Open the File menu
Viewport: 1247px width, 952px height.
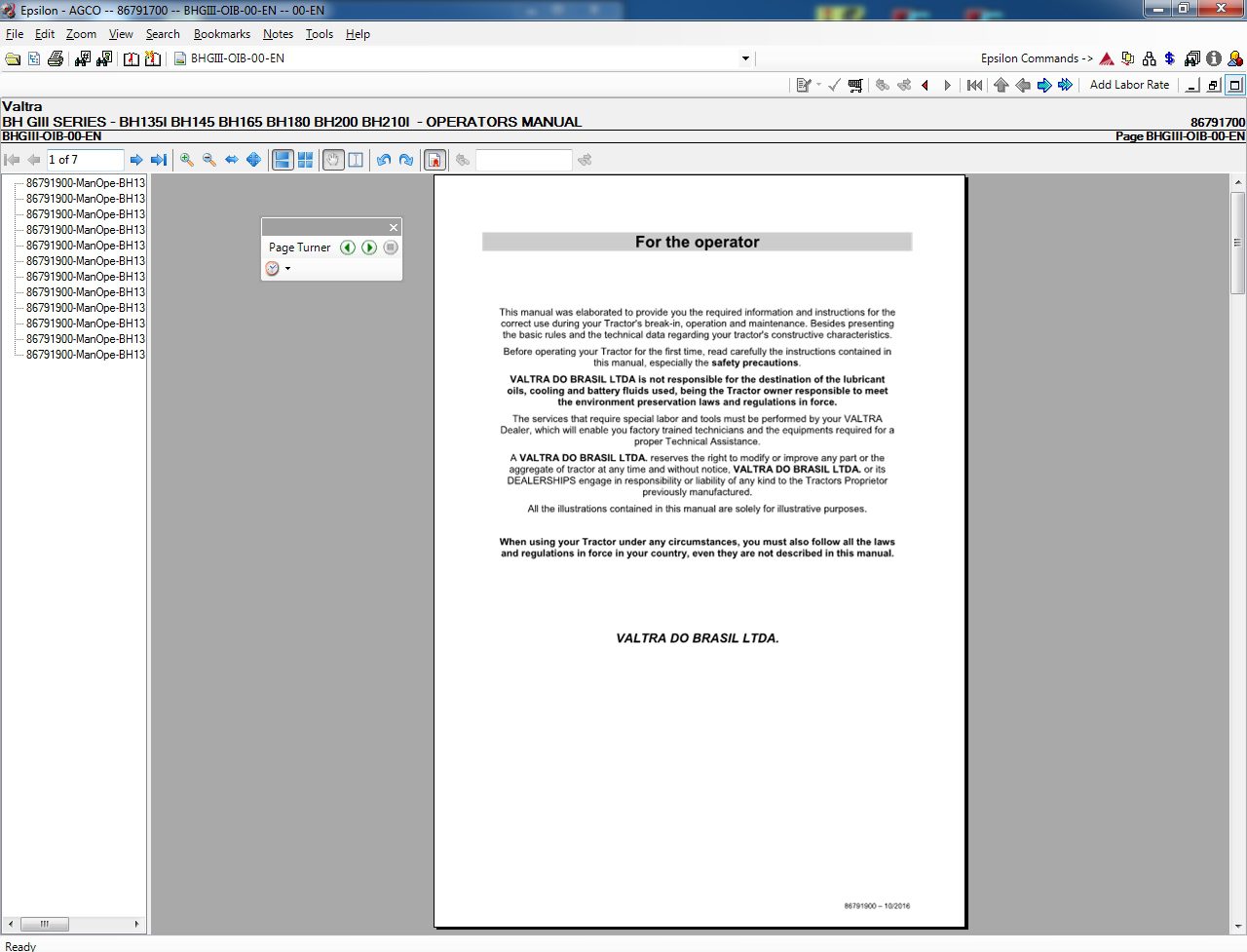coord(15,34)
